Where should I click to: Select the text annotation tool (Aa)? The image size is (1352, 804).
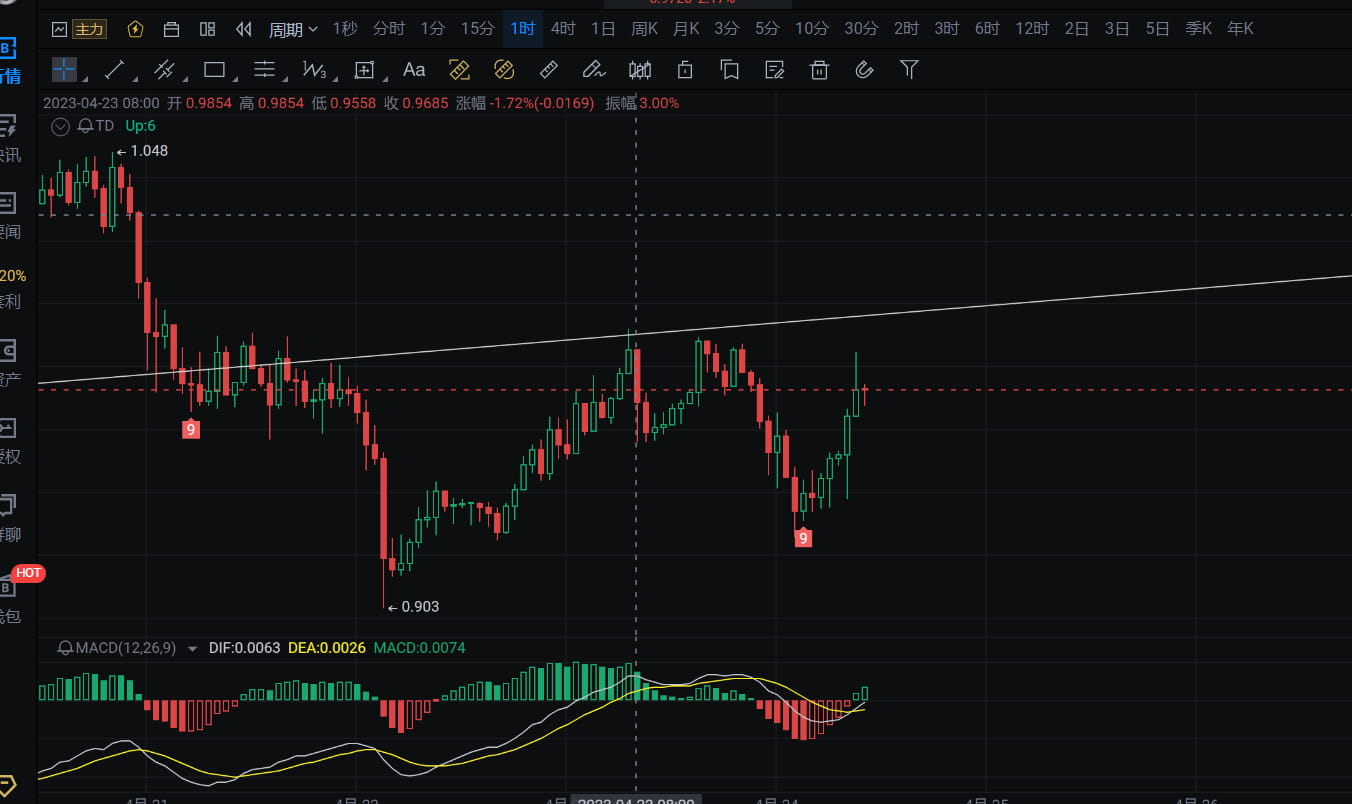click(414, 69)
